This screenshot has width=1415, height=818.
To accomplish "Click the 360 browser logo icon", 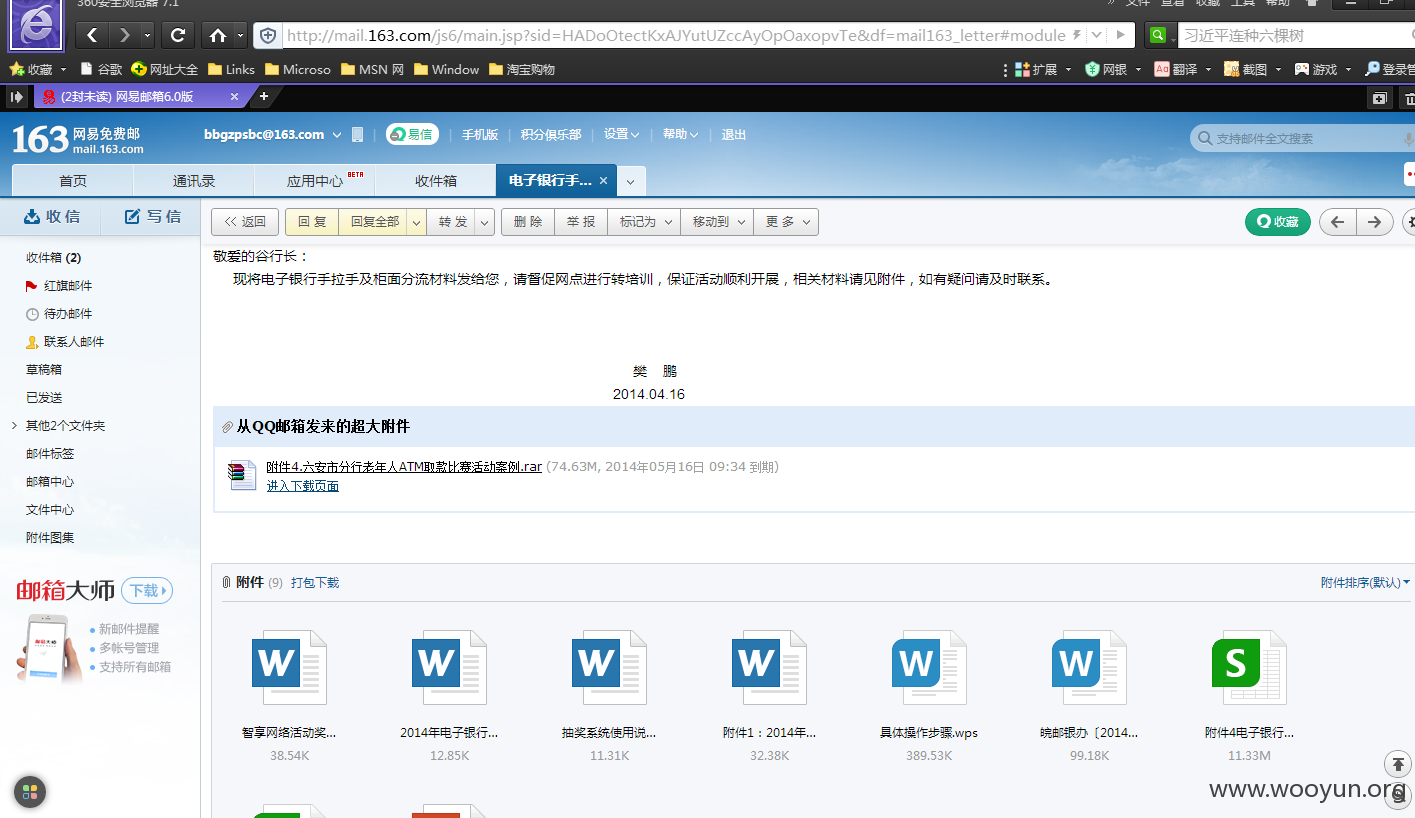I will [x=37, y=25].
